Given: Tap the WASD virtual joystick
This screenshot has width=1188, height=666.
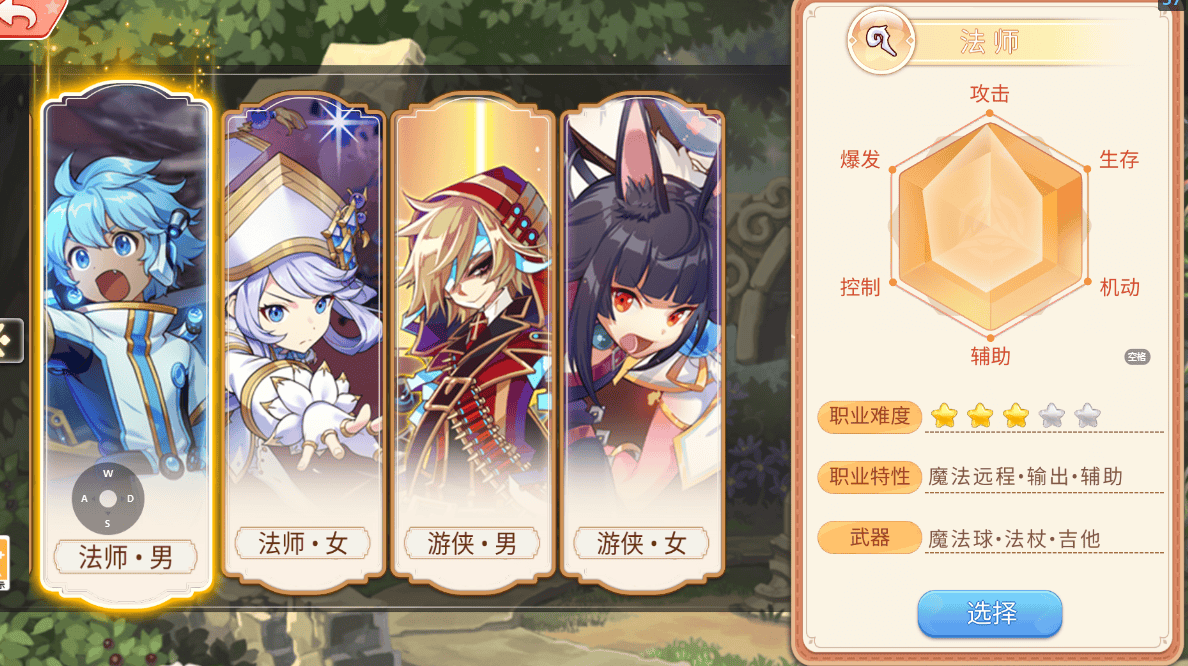Looking at the screenshot, I should 108,499.
